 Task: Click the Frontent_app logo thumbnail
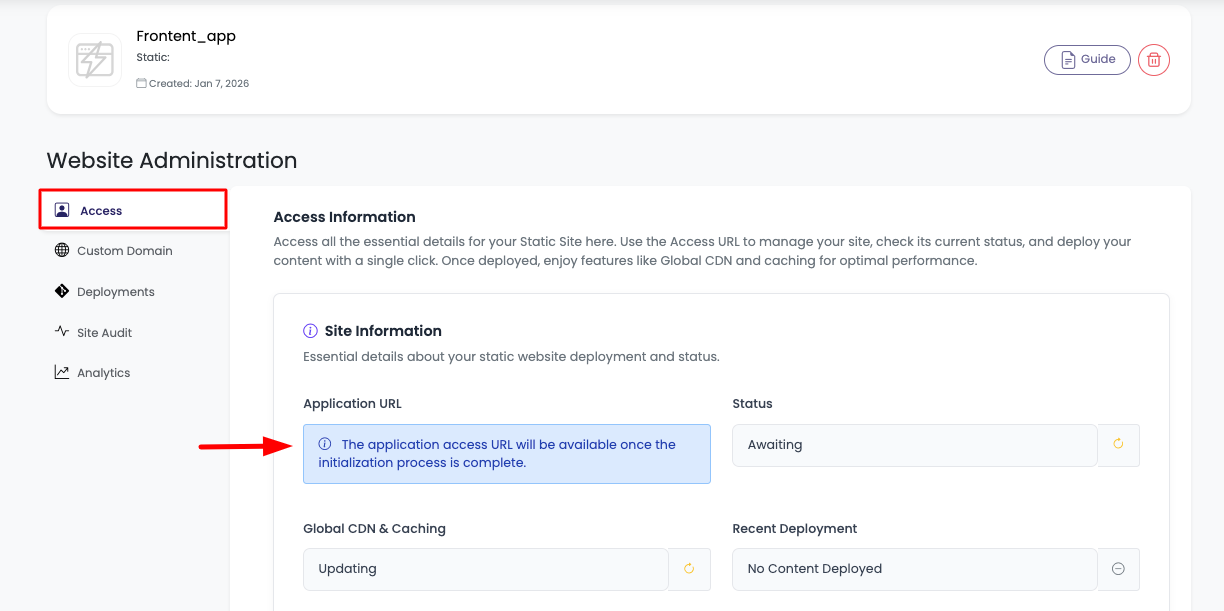pyautogui.click(x=95, y=59)
